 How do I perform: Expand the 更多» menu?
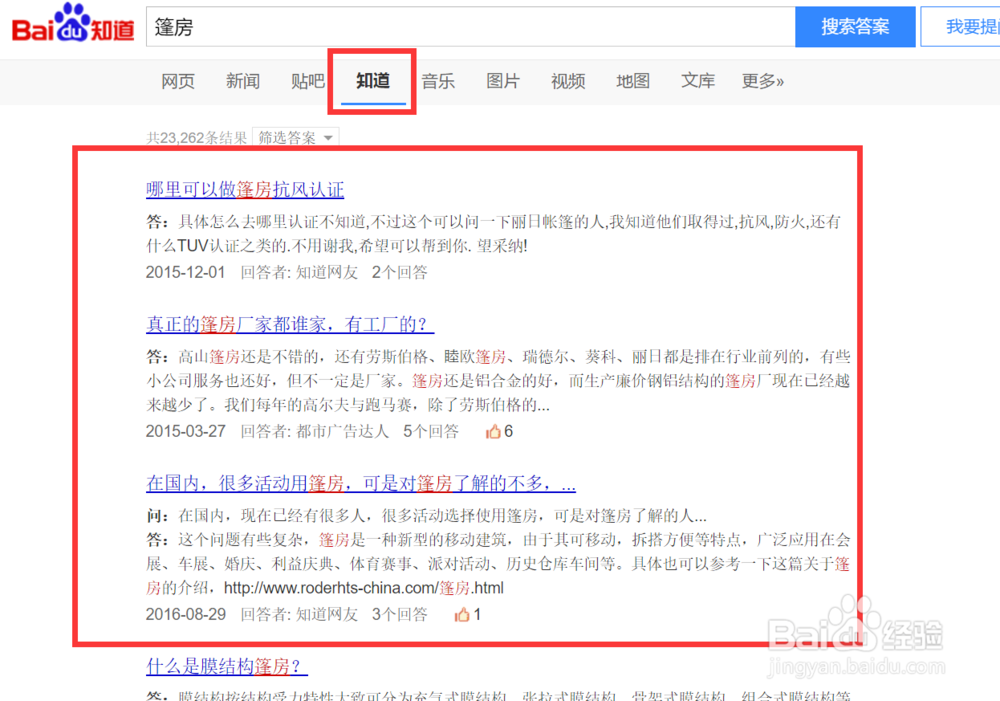click(763, 81)
